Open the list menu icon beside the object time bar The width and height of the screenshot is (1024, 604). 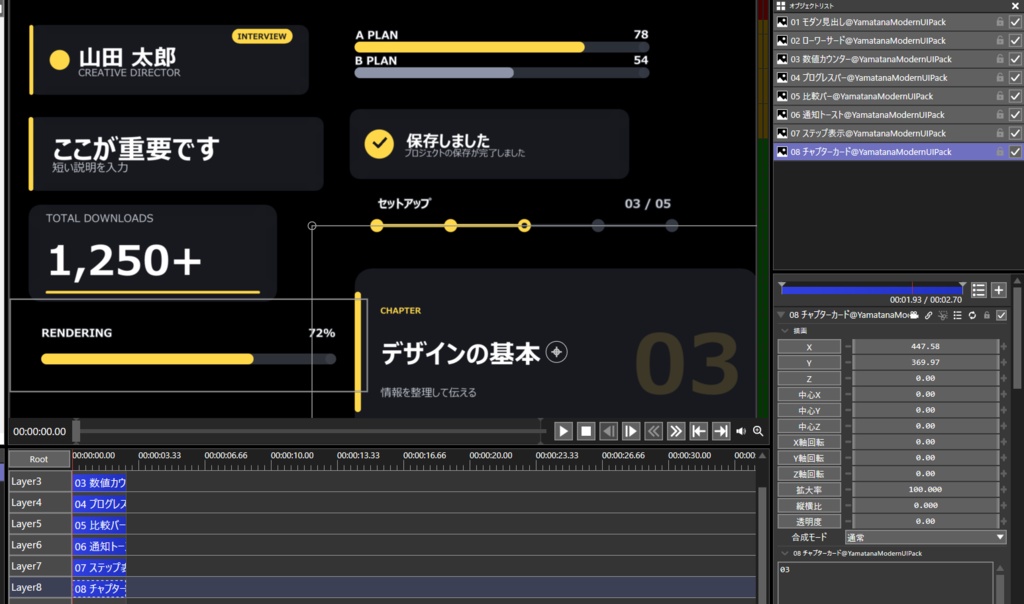tap(978, 290)
